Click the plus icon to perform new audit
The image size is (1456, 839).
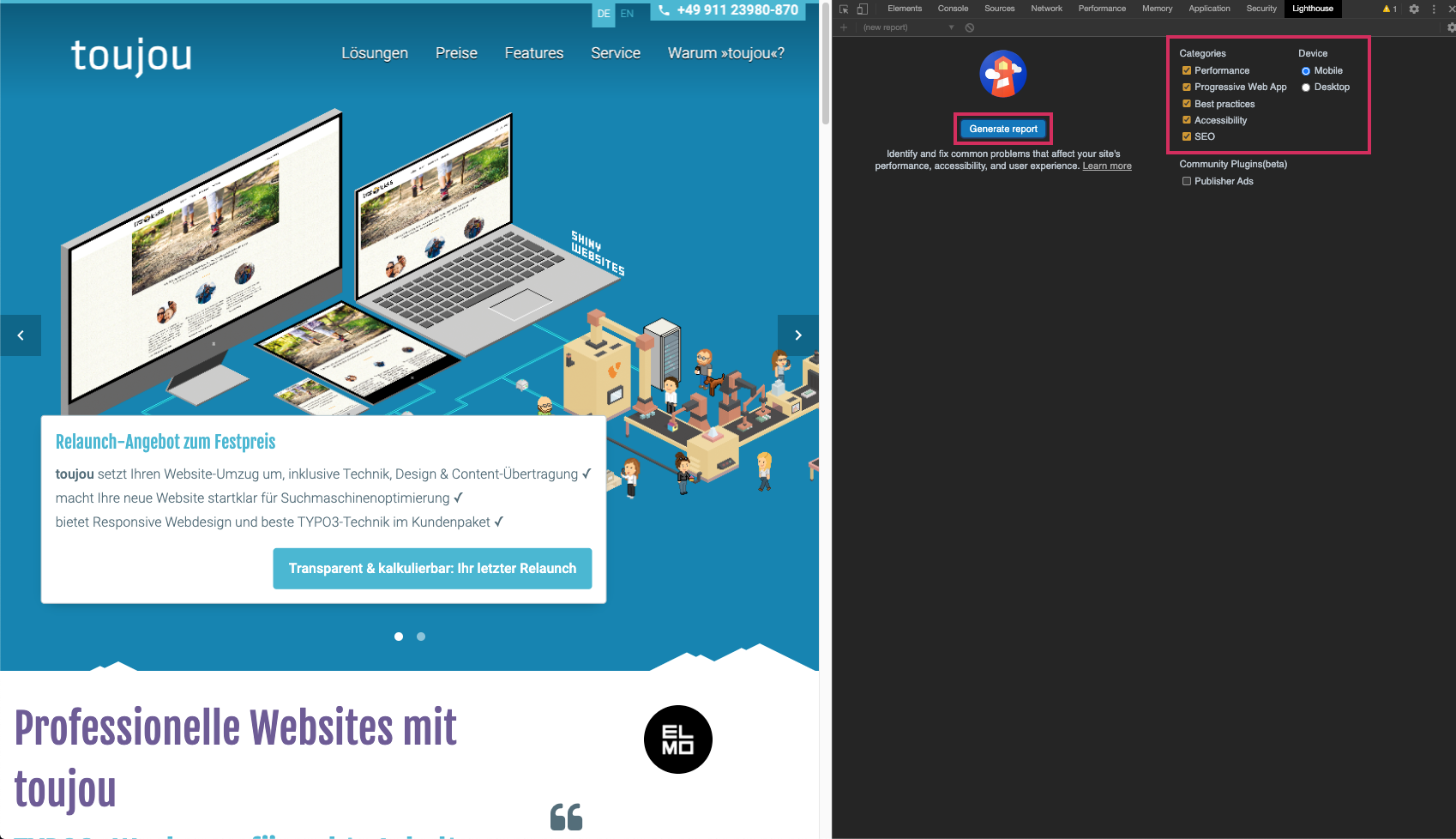tap(844, 27)
